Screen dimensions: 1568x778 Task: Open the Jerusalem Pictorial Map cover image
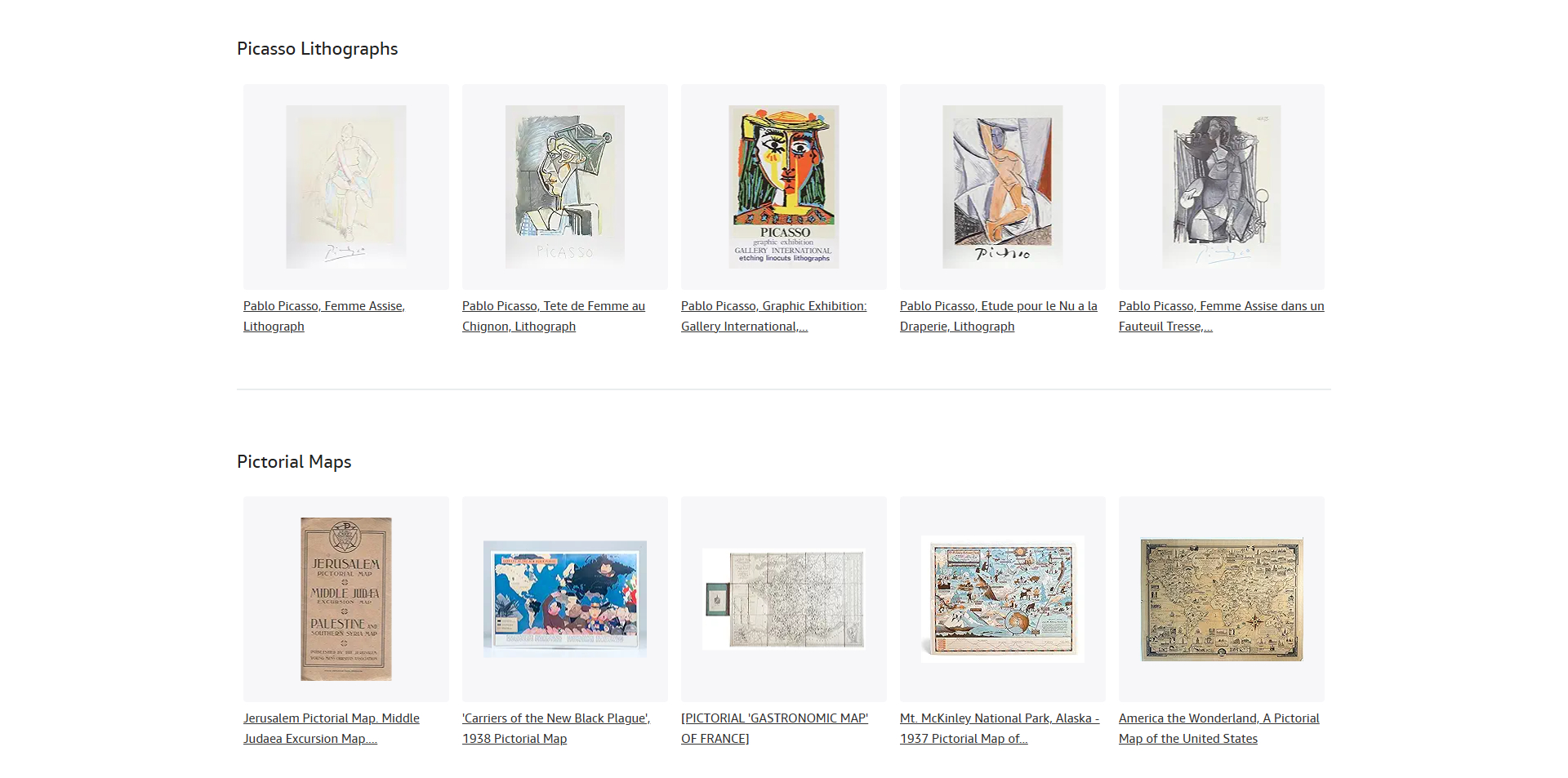point(346,599)
